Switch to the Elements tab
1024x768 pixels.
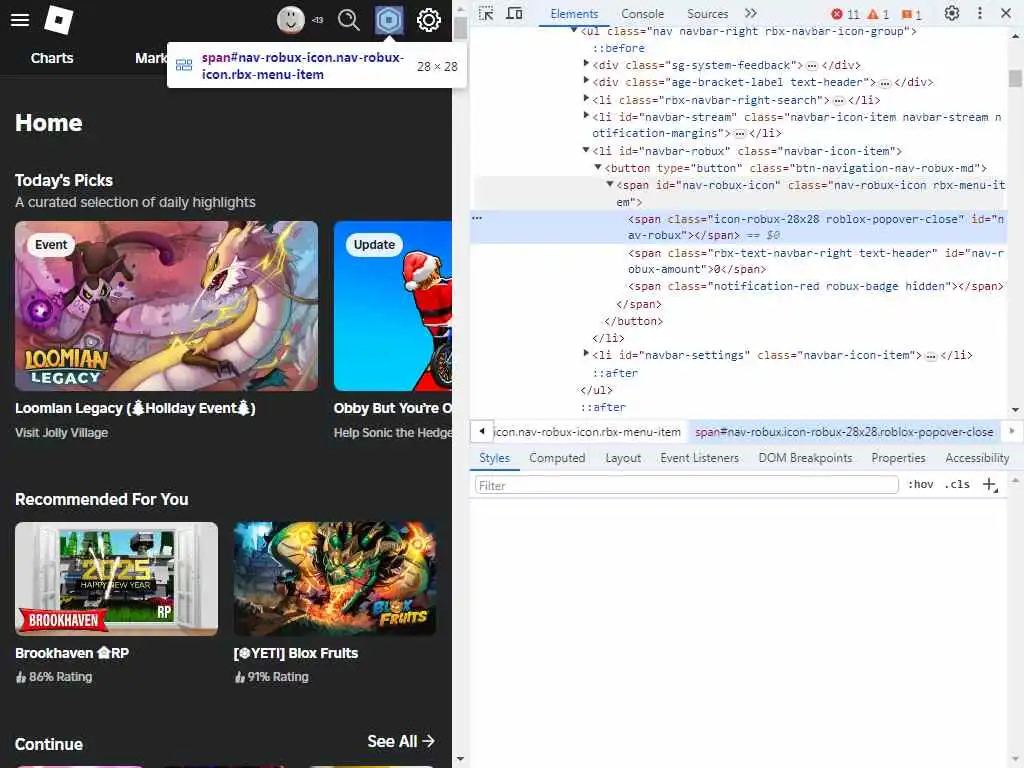click(x=574, y=14)
